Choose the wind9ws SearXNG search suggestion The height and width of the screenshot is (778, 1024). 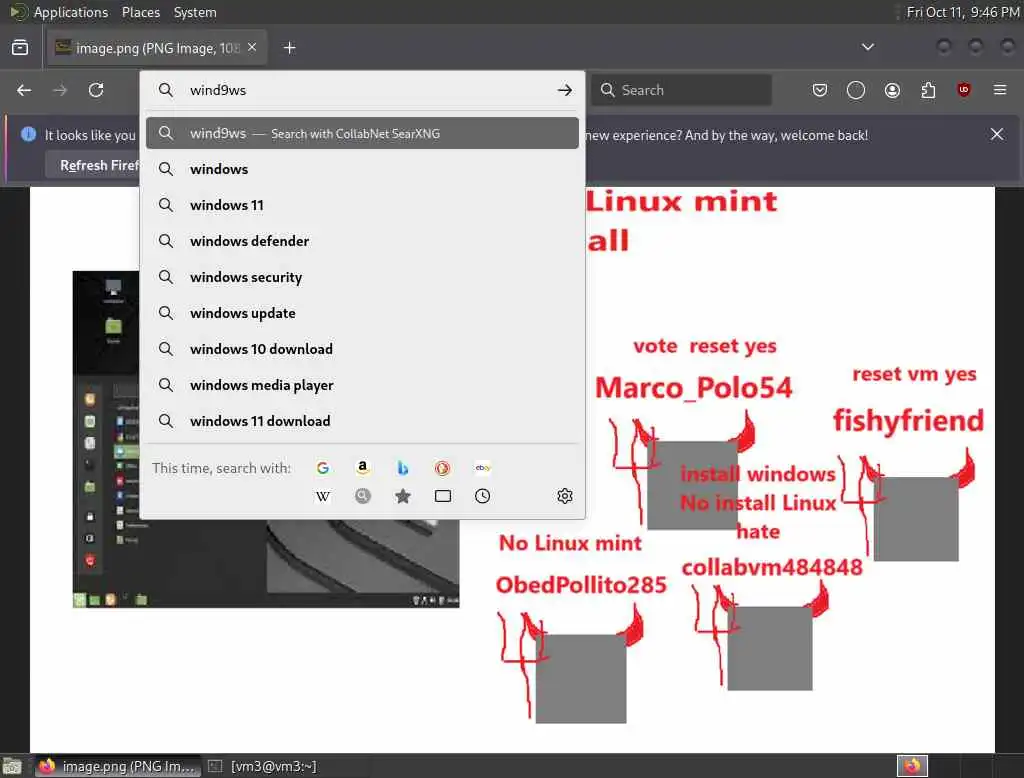362,133
